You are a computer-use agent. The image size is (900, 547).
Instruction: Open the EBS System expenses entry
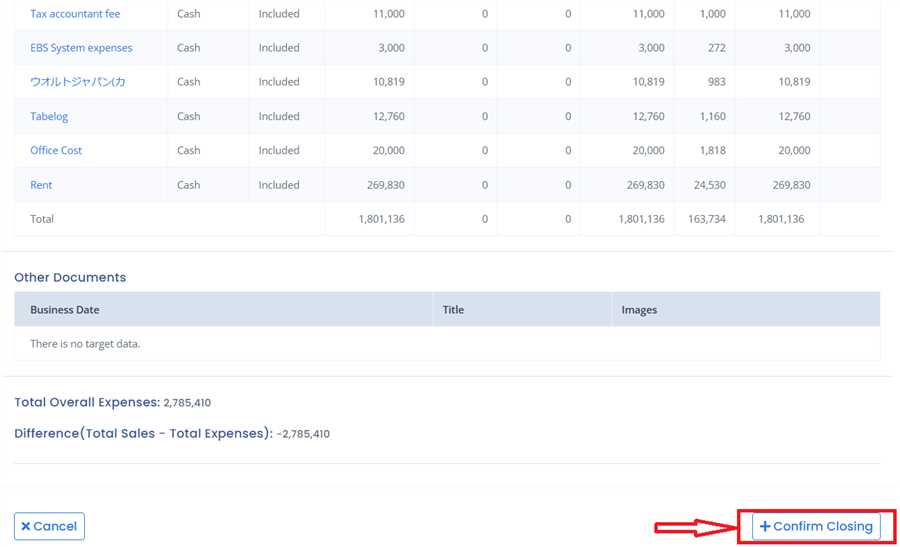81,48
